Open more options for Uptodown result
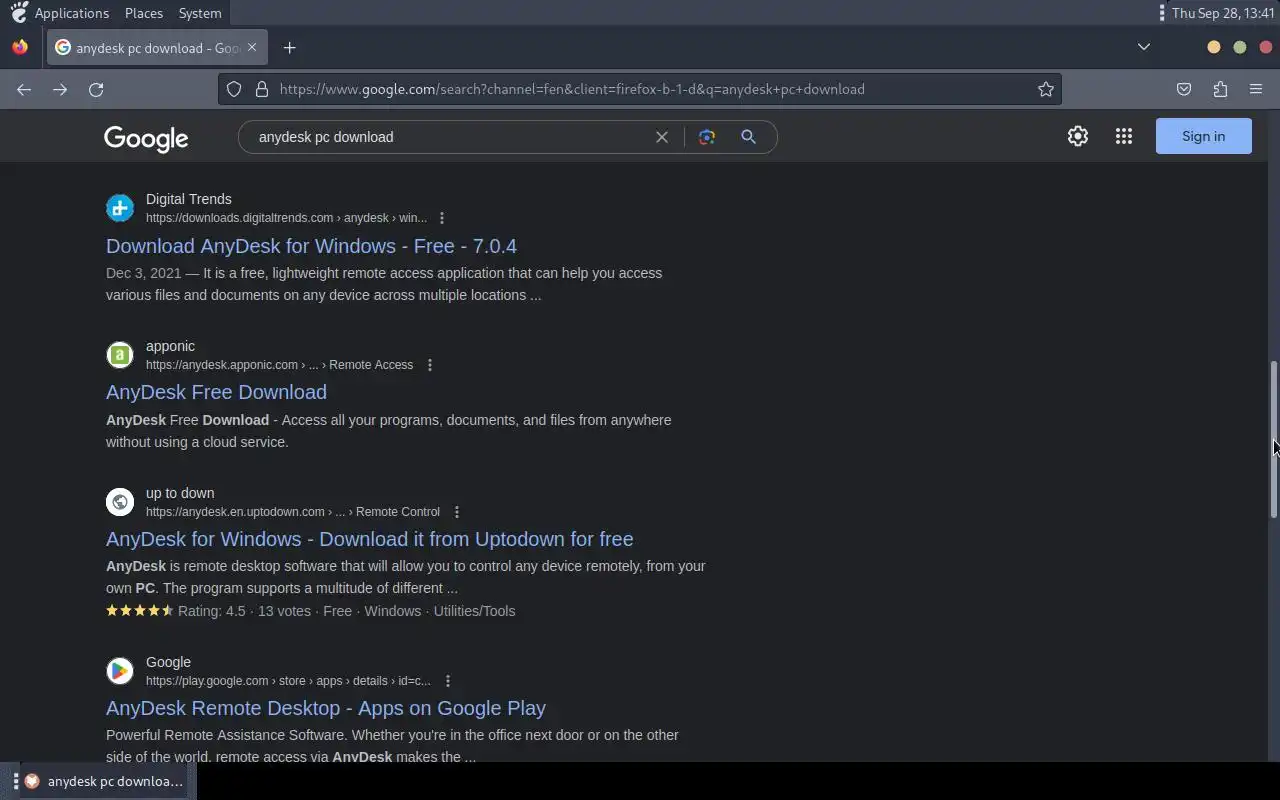 click(457, 512)
